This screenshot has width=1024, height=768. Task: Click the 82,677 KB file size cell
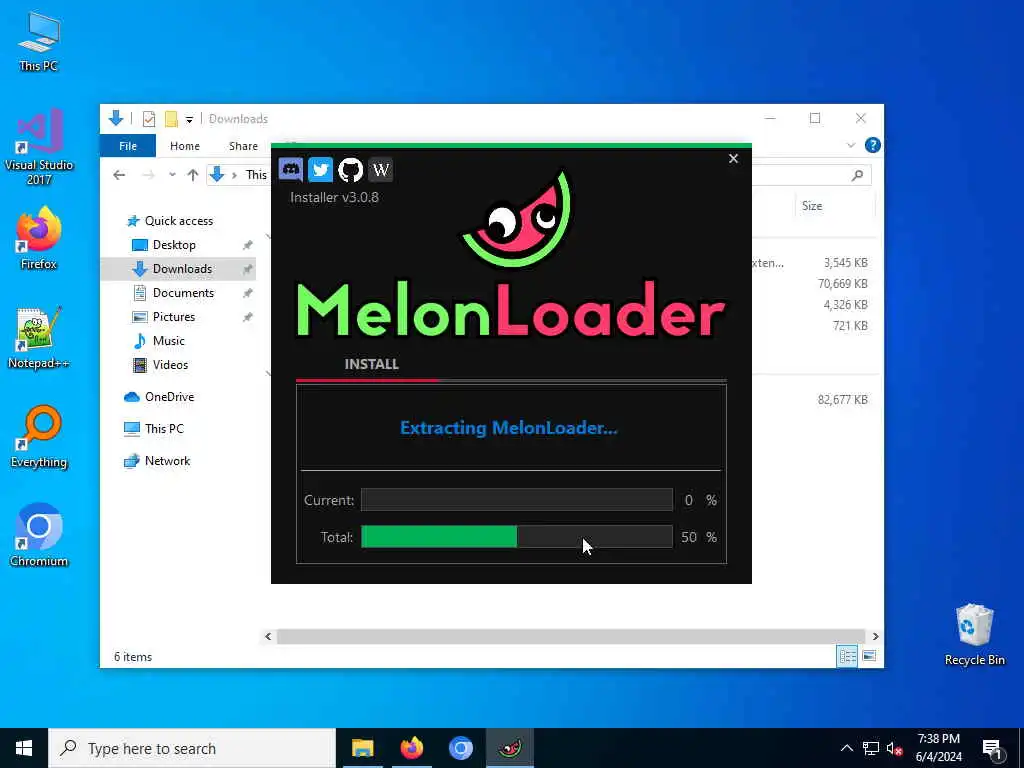(x=842, y=400)
